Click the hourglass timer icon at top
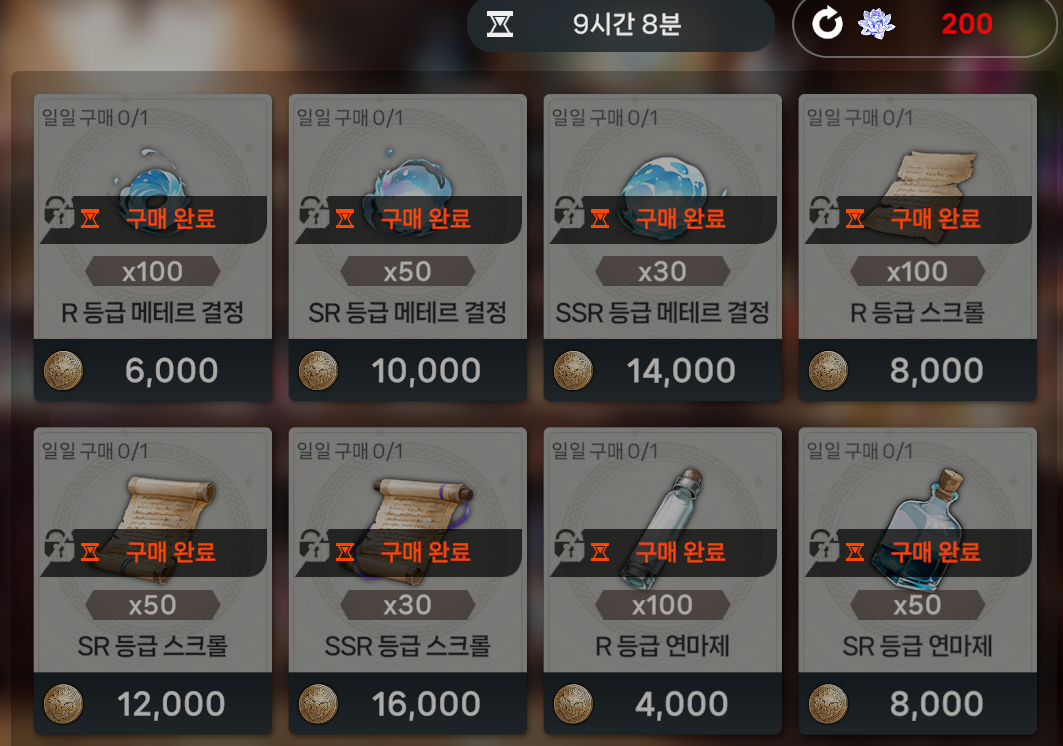Screen dimensions: 1063x746 click(x=500, y=24)
